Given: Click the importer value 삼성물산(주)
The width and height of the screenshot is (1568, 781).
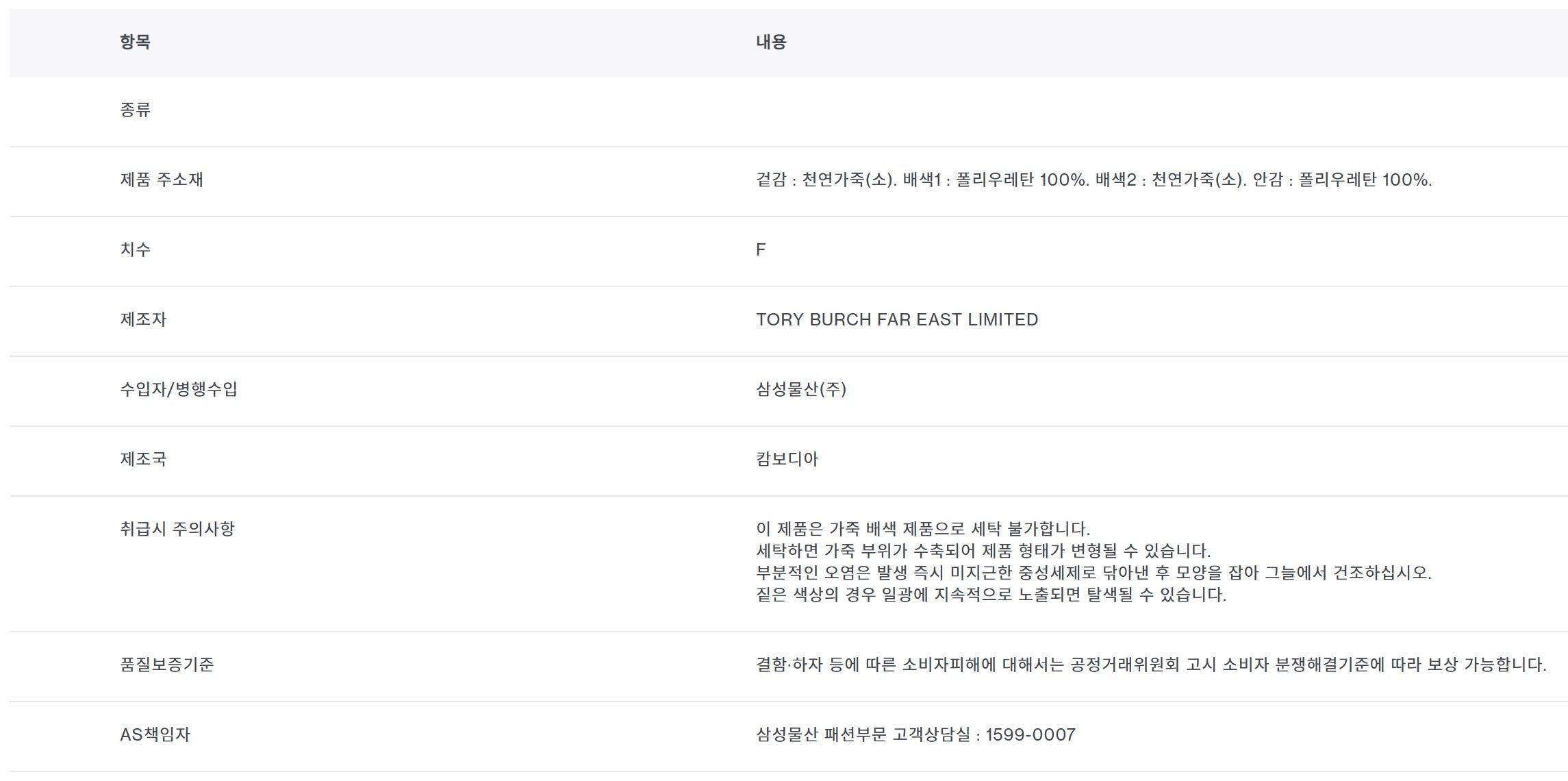Looking at the screenshot, I should click(x=801, y=389).
